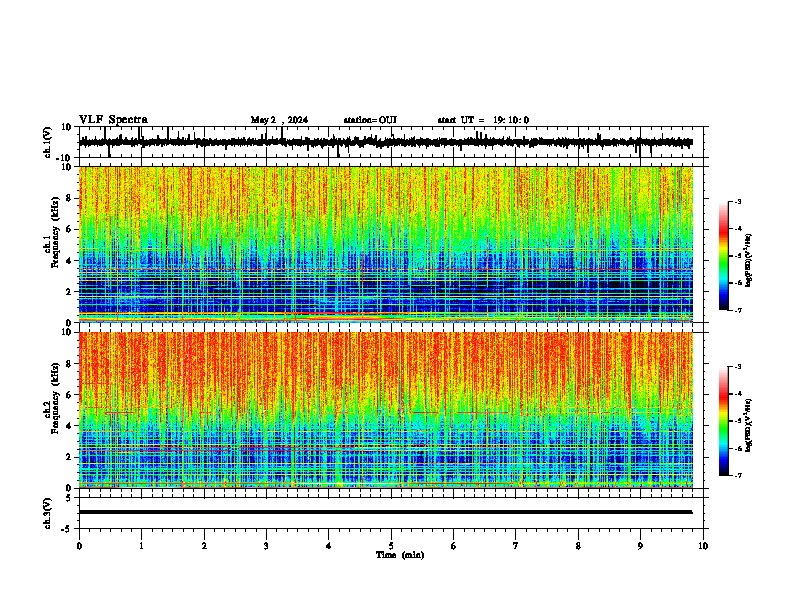
Task: Click inside the ch.1 frequency spectrogram
Action: coord(386,244)
